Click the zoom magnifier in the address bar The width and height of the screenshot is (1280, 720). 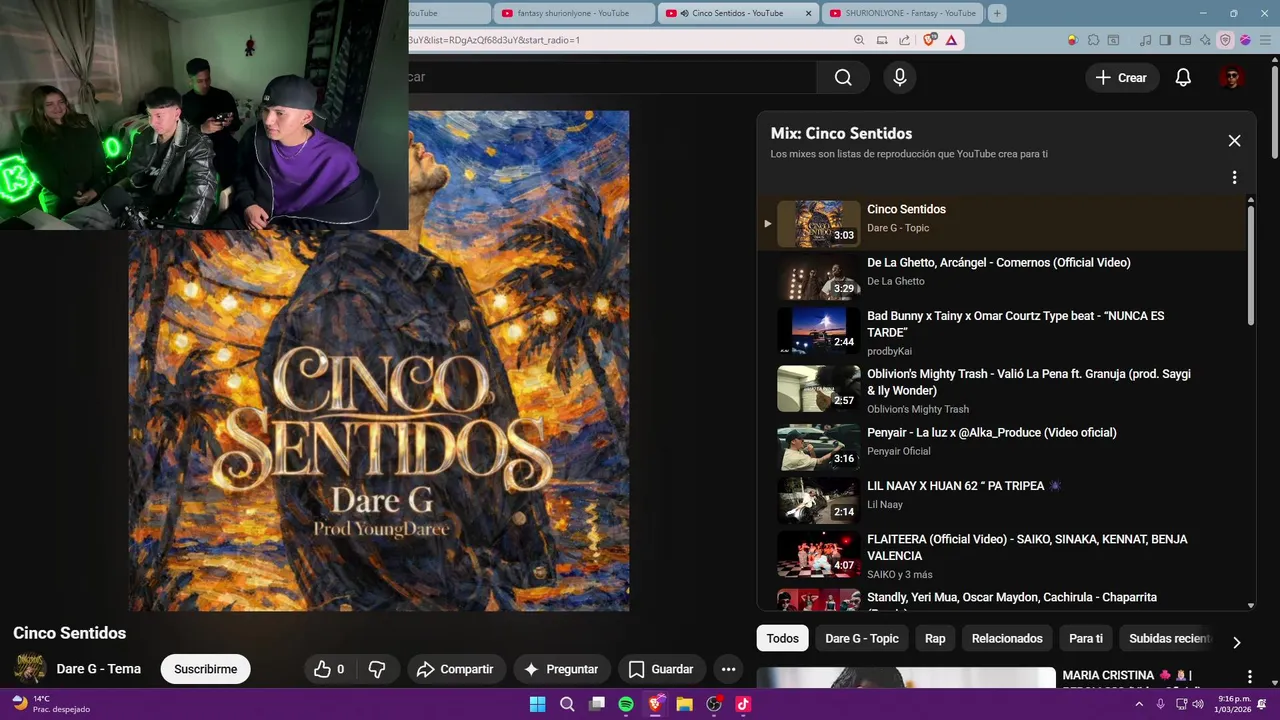tap(859, 40)
